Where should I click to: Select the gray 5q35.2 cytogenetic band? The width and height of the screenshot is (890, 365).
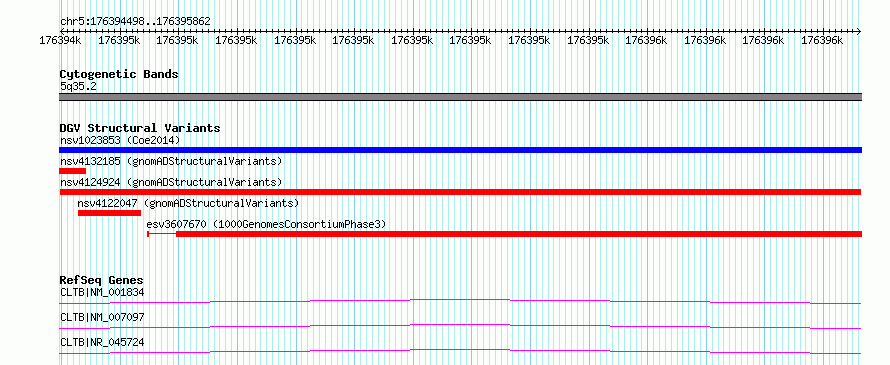pos(460,97)
